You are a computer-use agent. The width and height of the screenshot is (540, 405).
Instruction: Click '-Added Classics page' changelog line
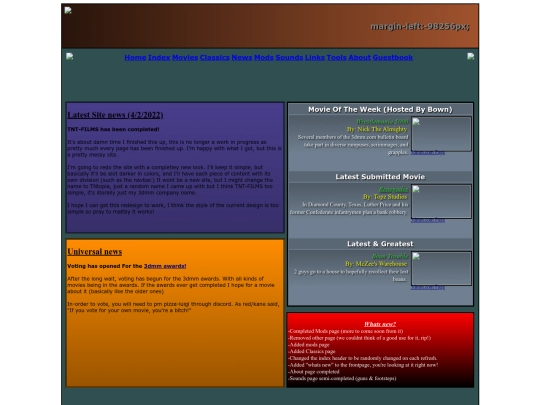pyautogui.click(x=312, y=351)
